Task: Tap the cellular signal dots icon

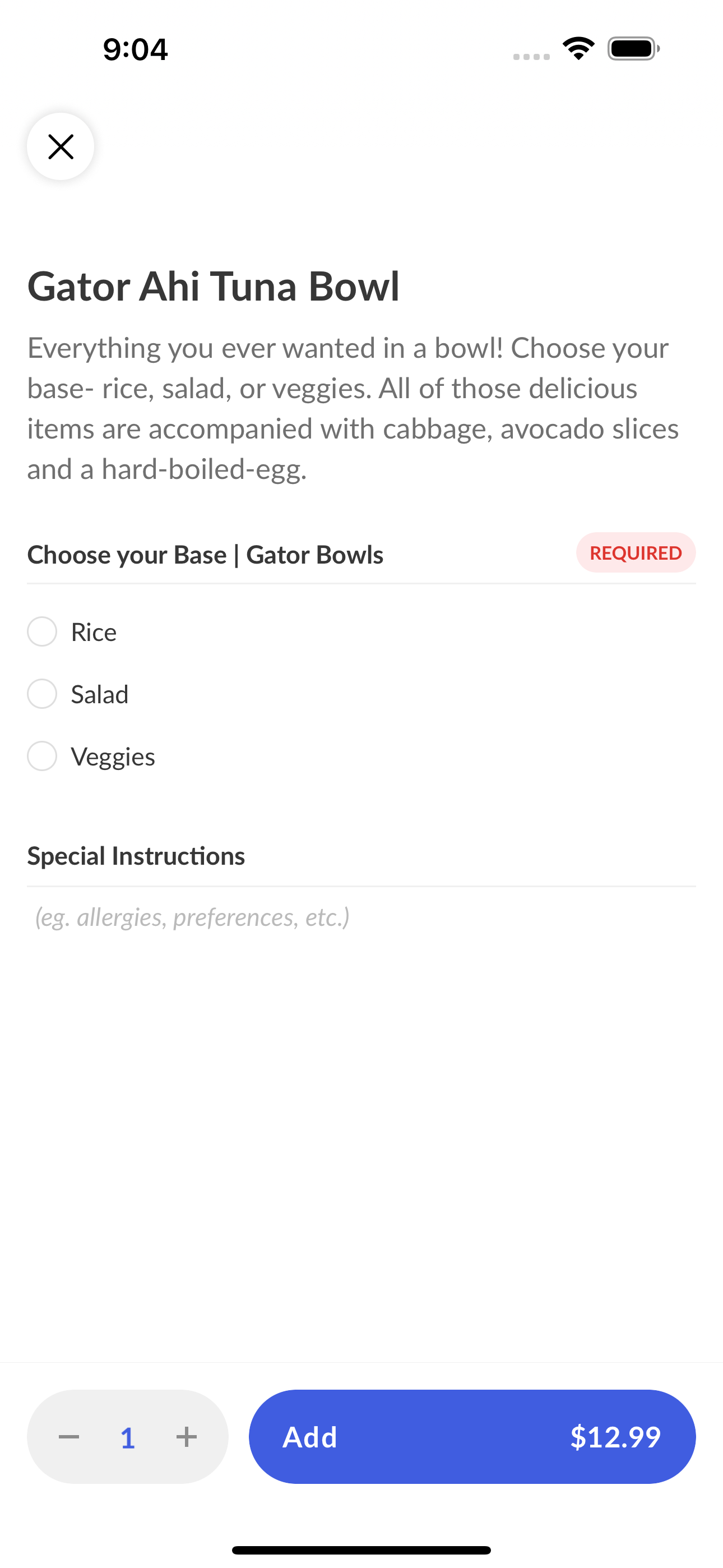Action: coord(531,57)
